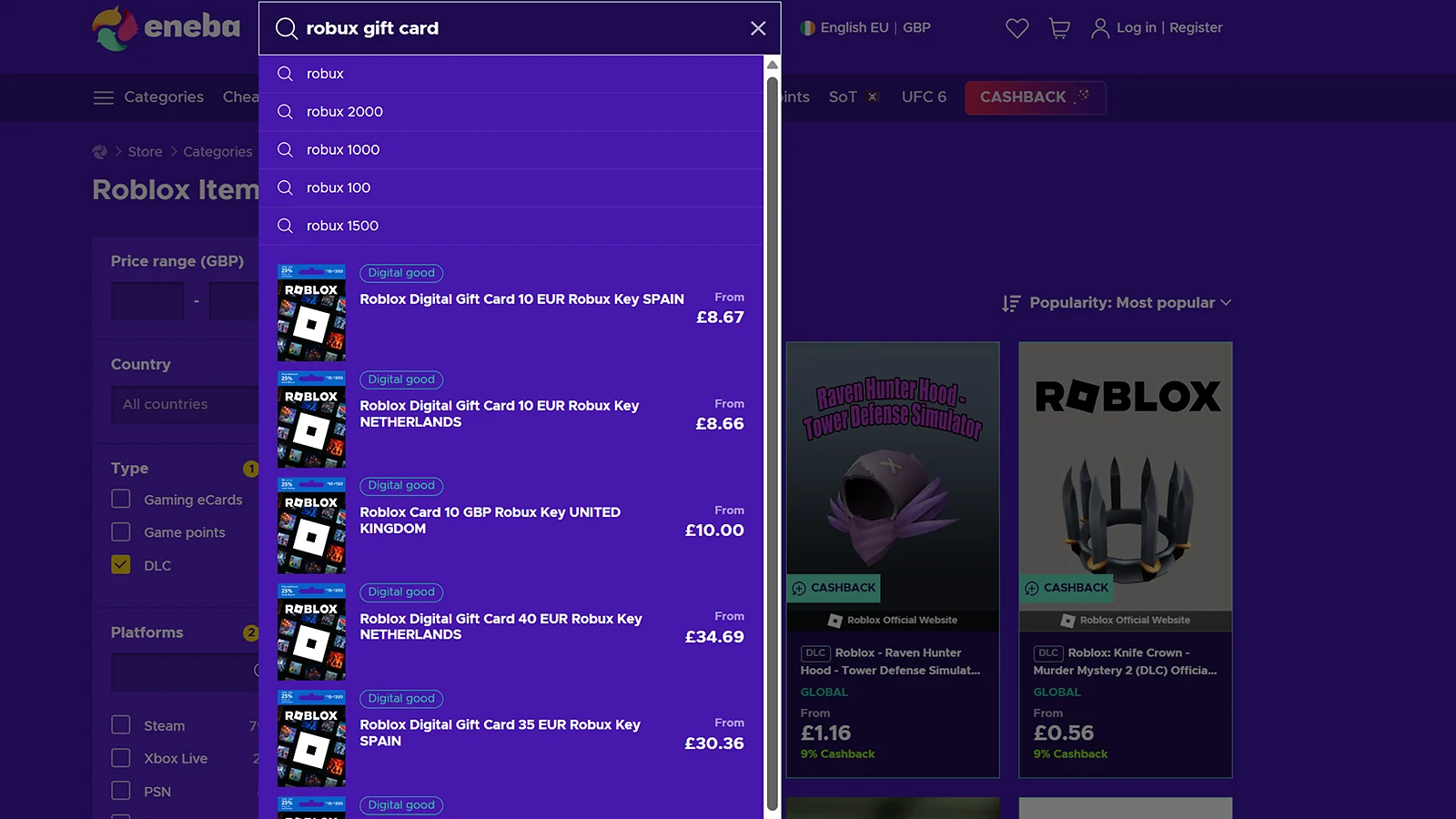Select the 'robux' search suggestion
Viewport: 1456px width, 819px height.
(511, 74)
